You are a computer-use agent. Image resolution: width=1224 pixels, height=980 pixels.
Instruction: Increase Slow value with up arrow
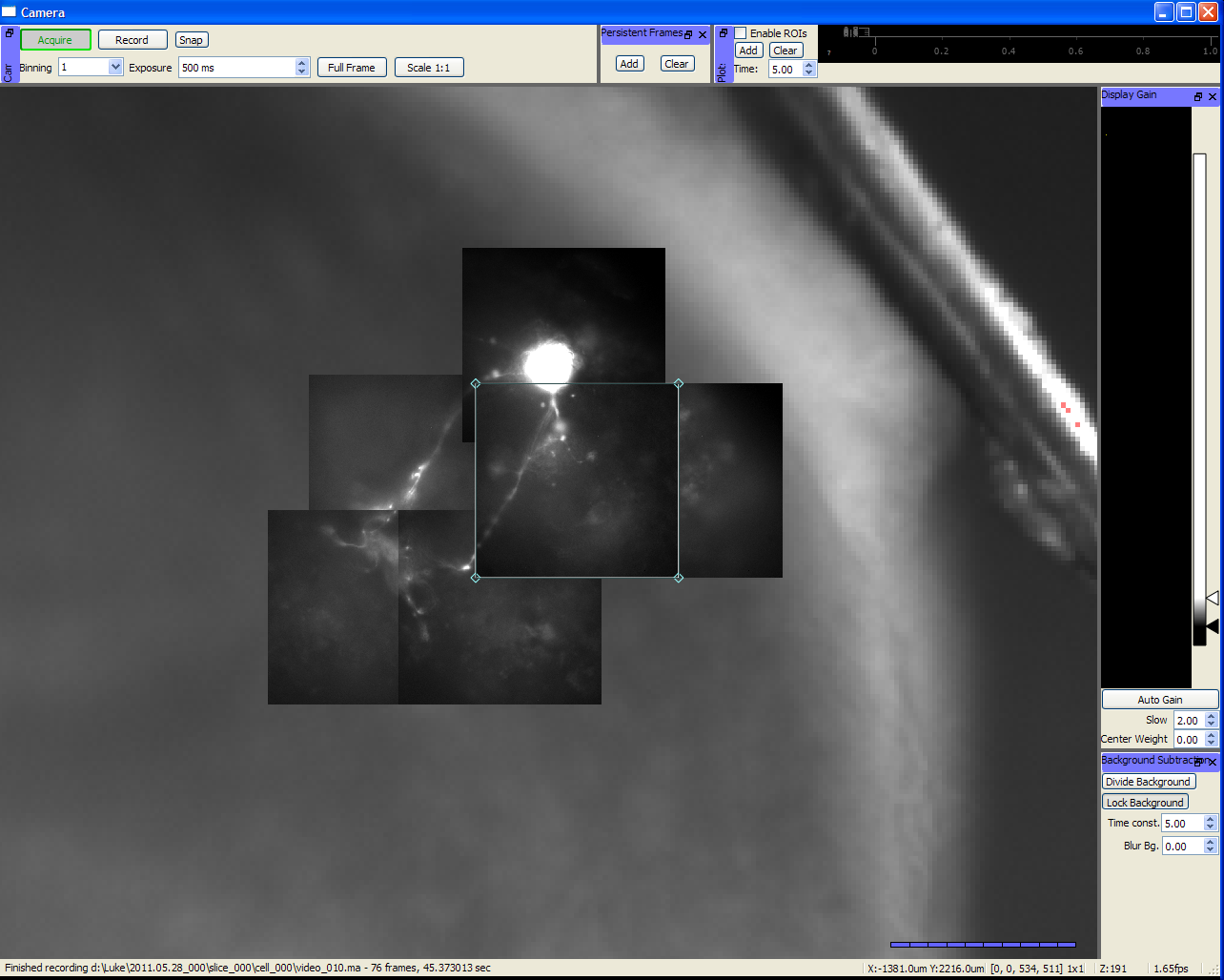[1212, 717]
